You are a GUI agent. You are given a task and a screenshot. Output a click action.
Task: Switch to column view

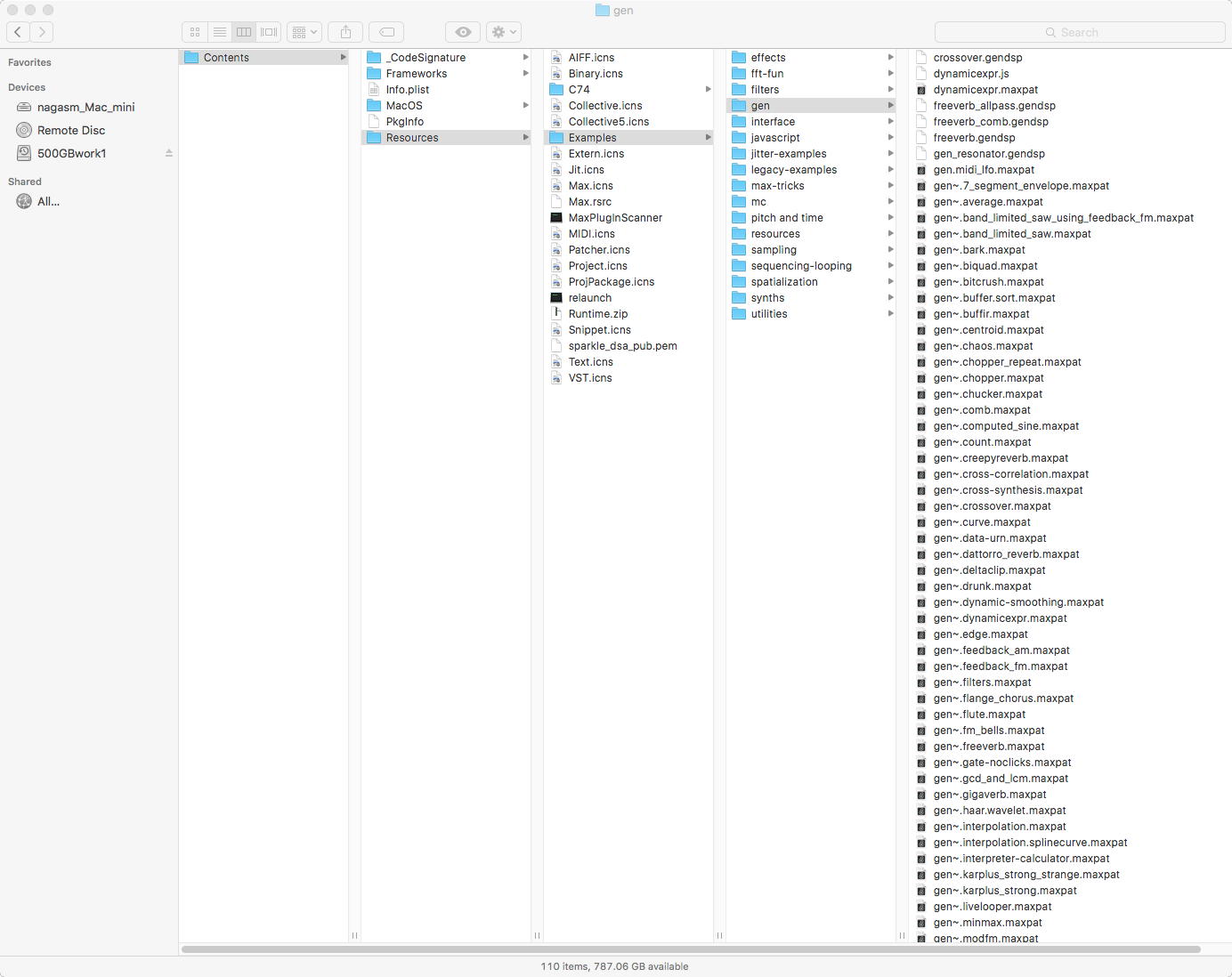point(244,32)
